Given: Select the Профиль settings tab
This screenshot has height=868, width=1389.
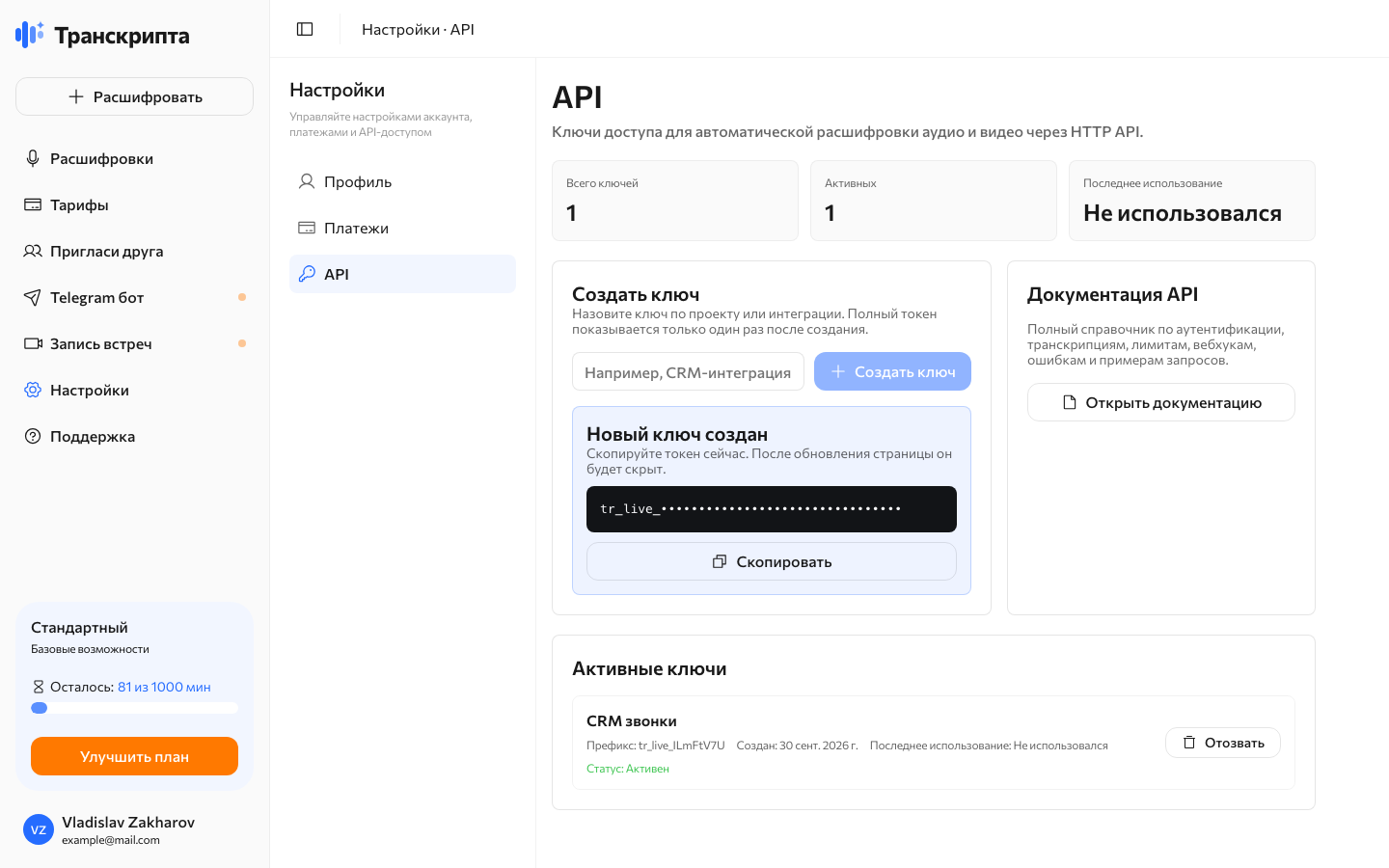Looking at the screenshot, I should click(x=402, y=181).
